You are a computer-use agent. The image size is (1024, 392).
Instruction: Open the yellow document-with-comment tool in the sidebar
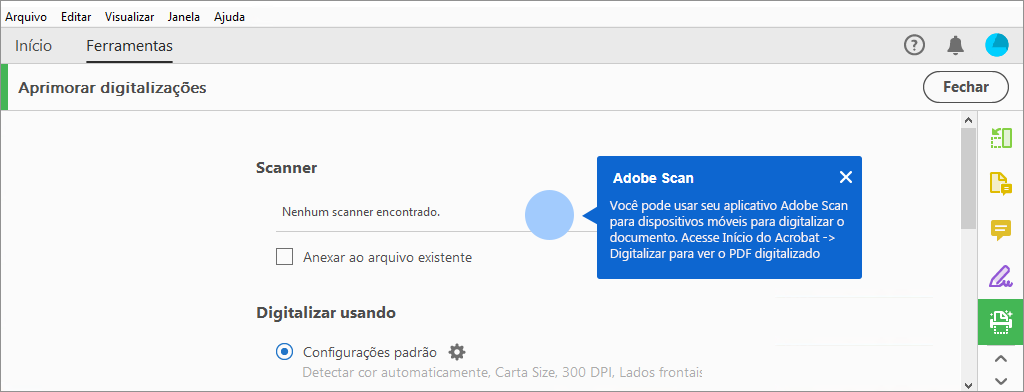pos(1000,184)
